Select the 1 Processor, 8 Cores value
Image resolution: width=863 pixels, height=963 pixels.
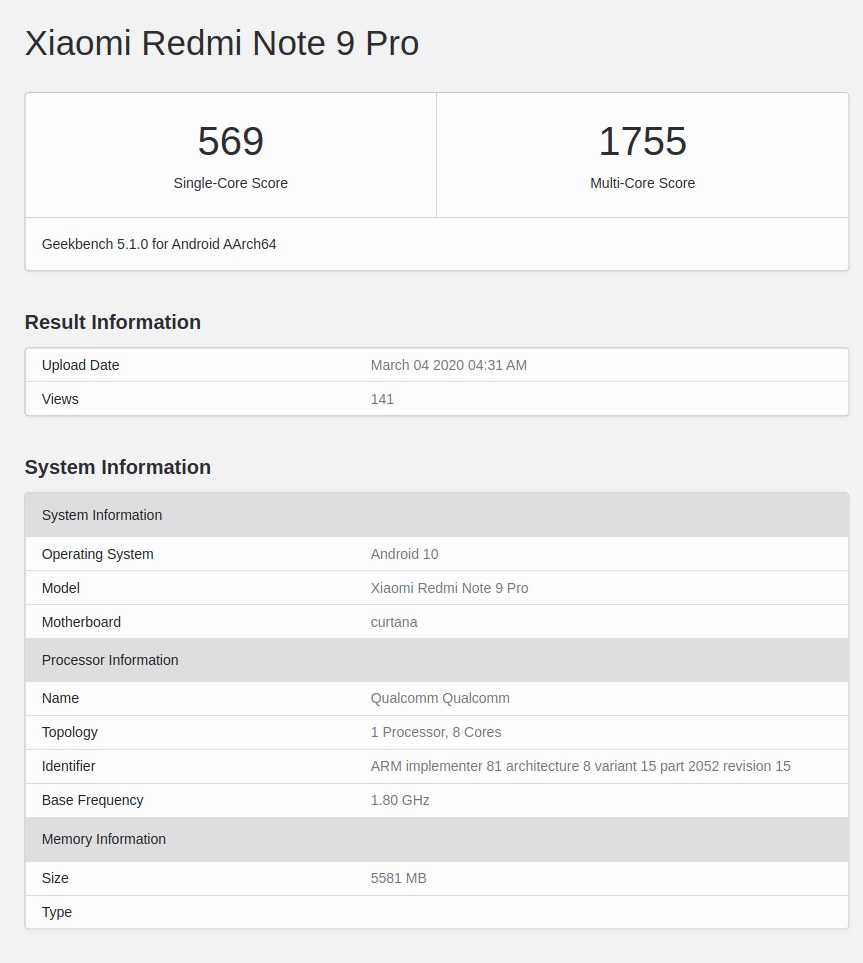435,732
